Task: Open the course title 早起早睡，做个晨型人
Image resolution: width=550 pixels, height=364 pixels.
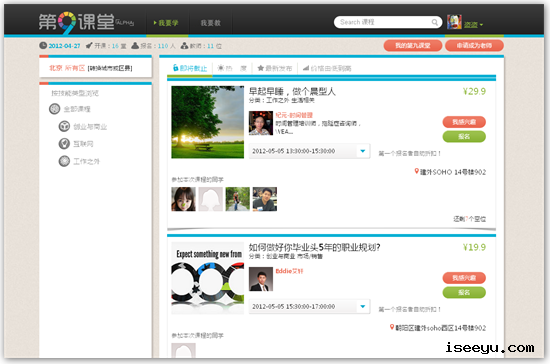Action: tap(292, 92)
